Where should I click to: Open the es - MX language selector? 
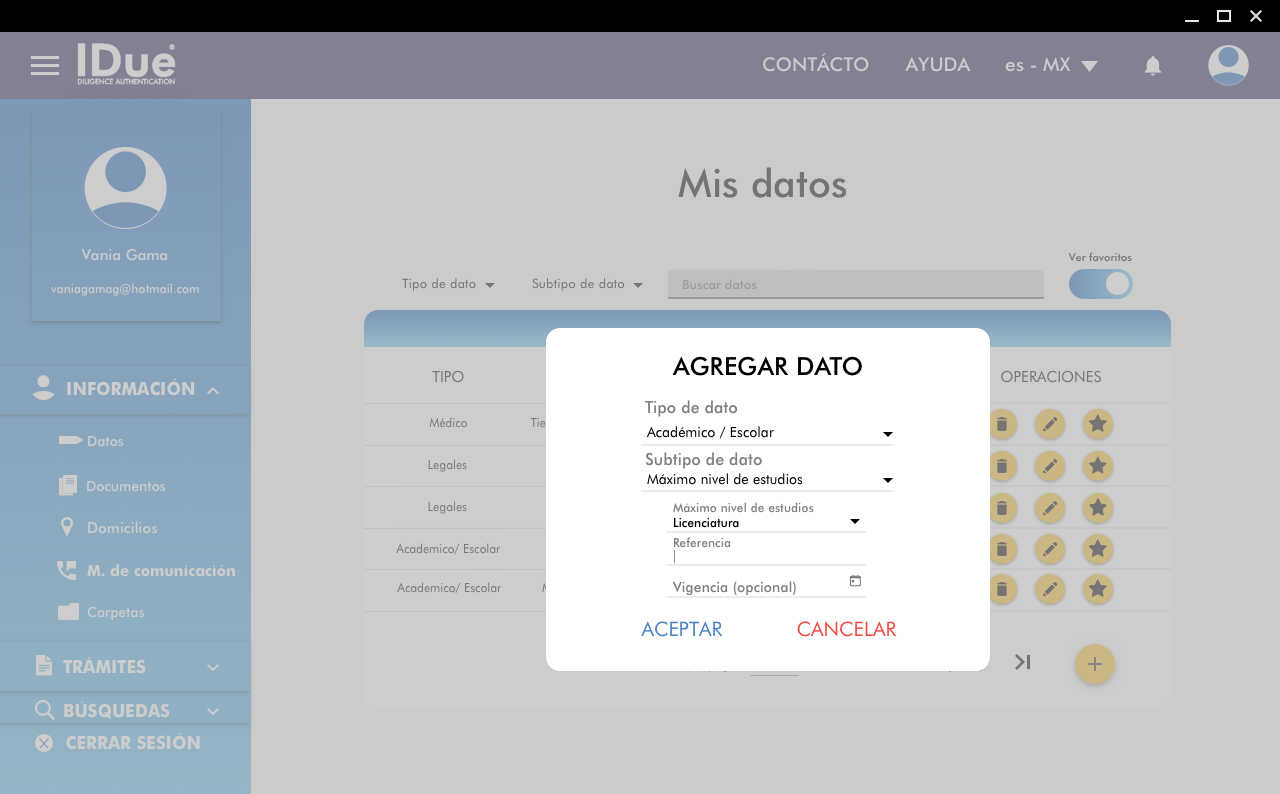(x=1051, y=66)
